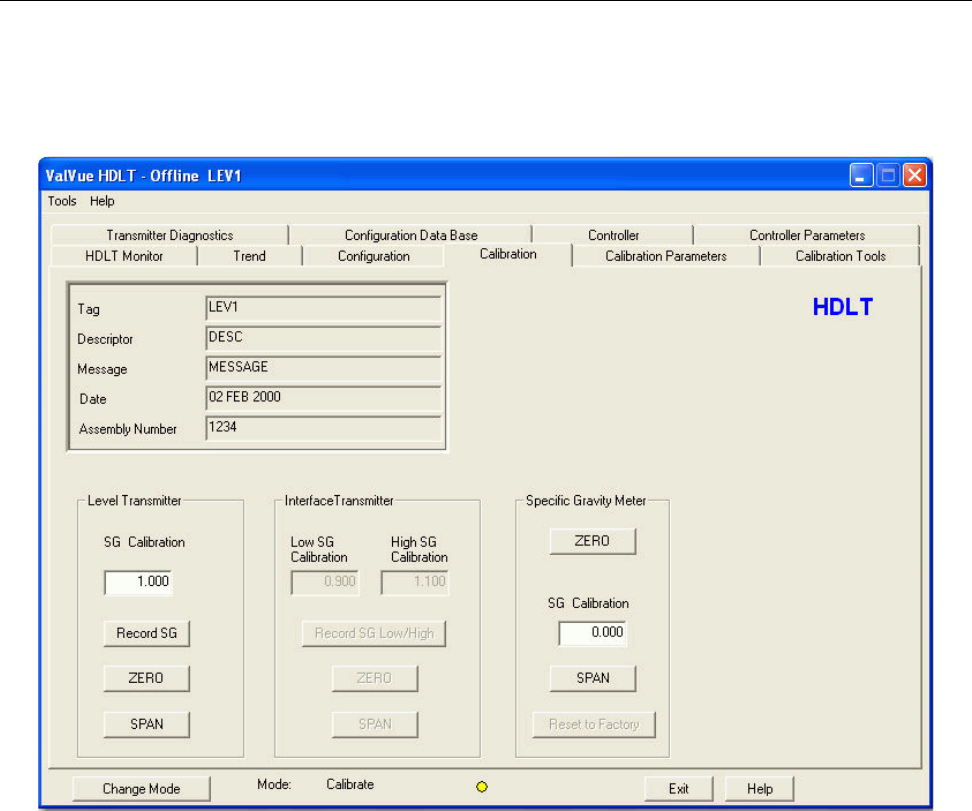Click the Date field showing 02 FEB 2000
Image resolution: width=972 pixels, height=811 pixels.
(323, 398)
